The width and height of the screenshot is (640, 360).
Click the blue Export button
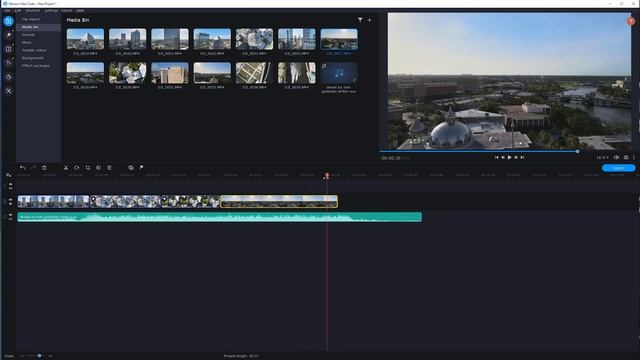[x=618, y=168]
